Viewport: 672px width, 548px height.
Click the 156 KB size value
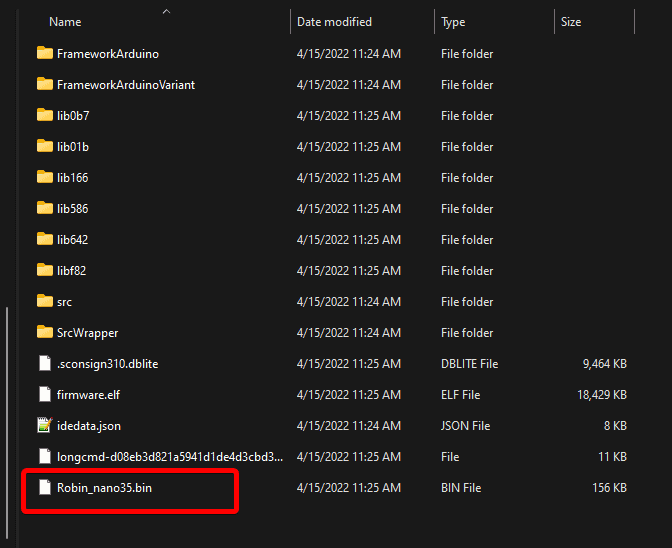[x=609, y=488]
